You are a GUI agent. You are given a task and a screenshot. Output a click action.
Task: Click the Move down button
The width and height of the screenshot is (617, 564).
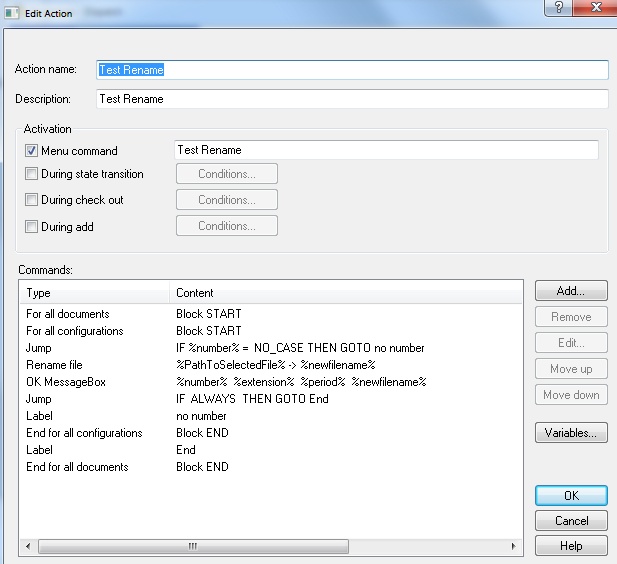pyautogui.click(x=571, y=395)
